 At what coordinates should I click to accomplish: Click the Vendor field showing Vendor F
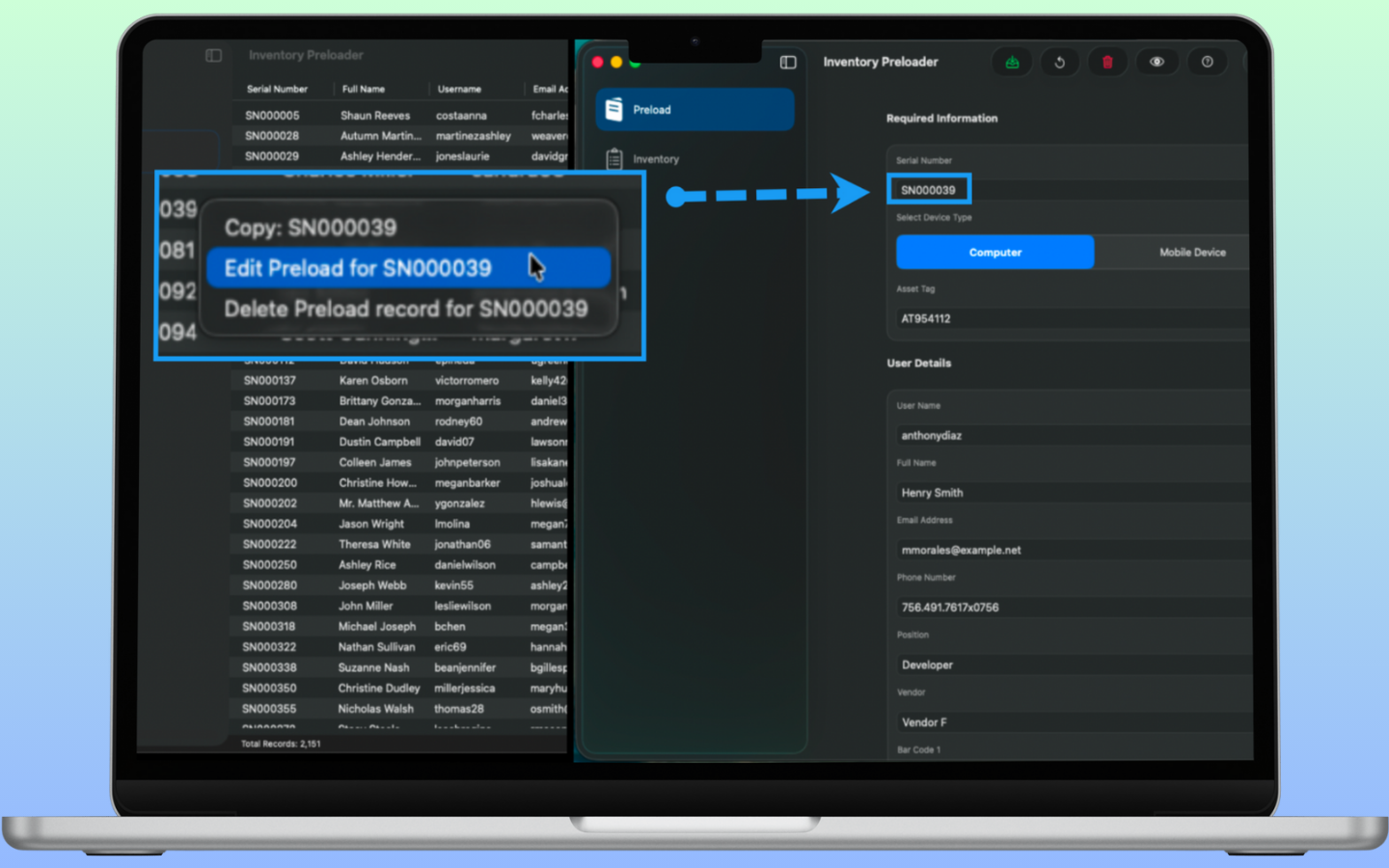point(1061,722)
